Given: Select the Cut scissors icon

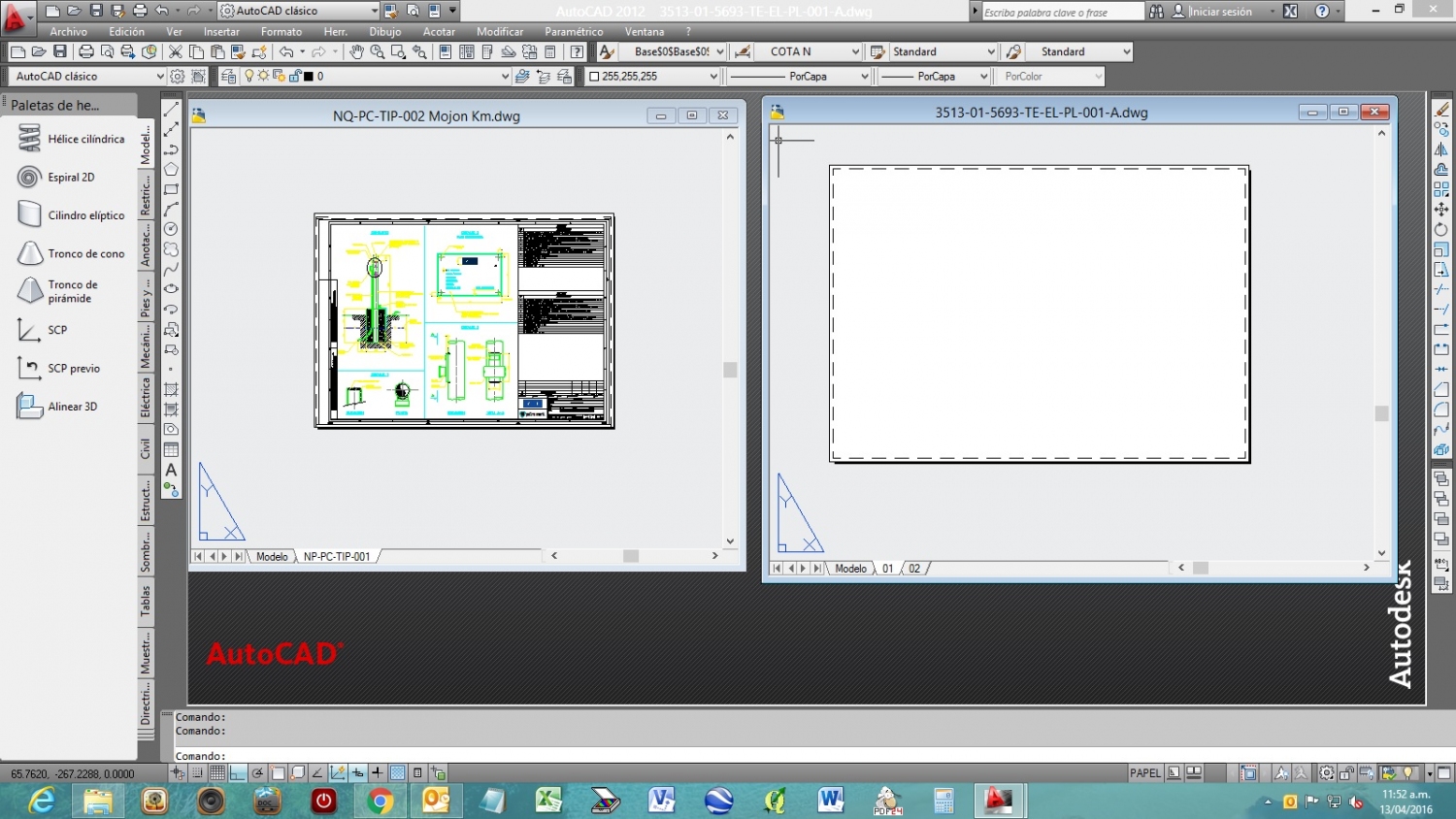Looking at the screenshot, I should point(176,51).
